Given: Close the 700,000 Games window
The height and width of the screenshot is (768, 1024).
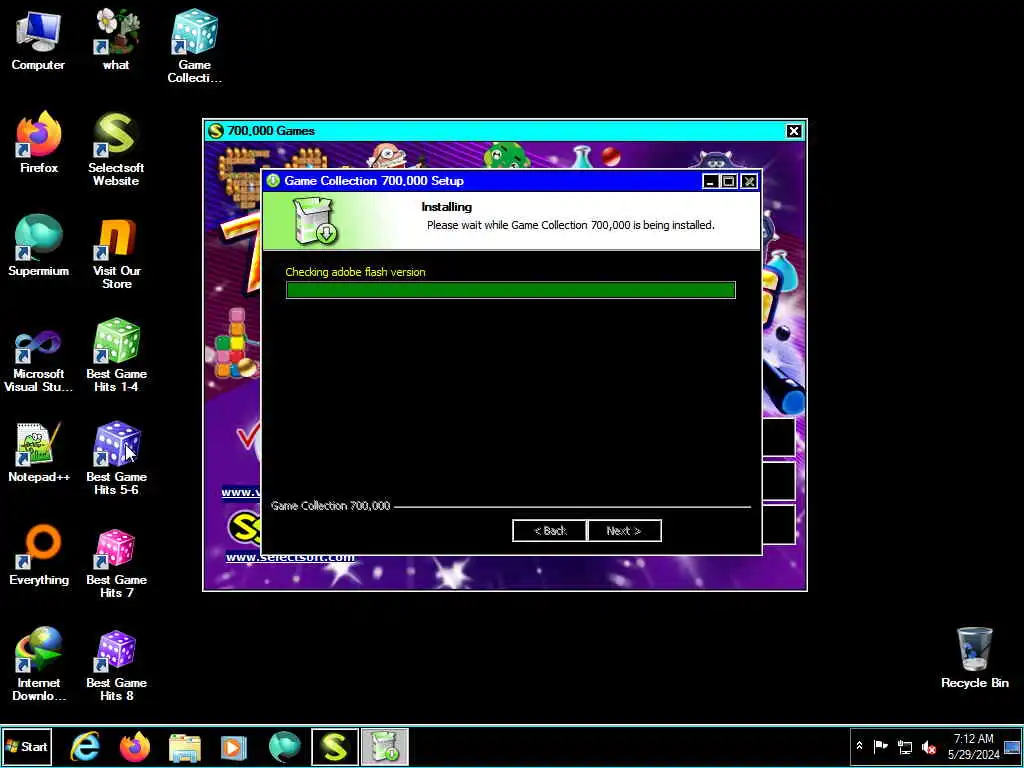Looking at the screenshot, I should point(793,131).
